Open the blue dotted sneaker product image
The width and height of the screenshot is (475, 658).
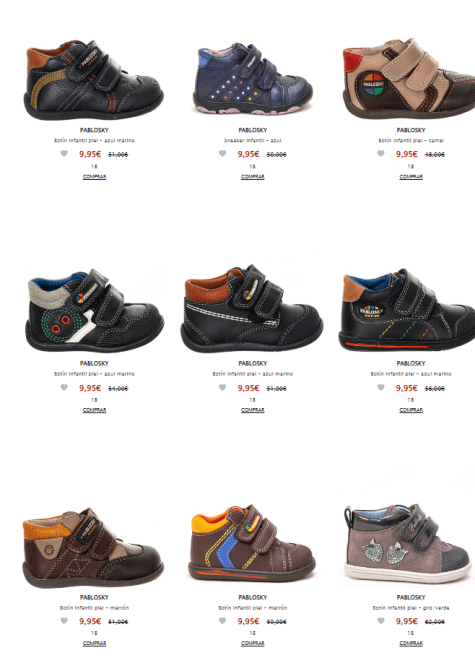[x=253, y=79]
